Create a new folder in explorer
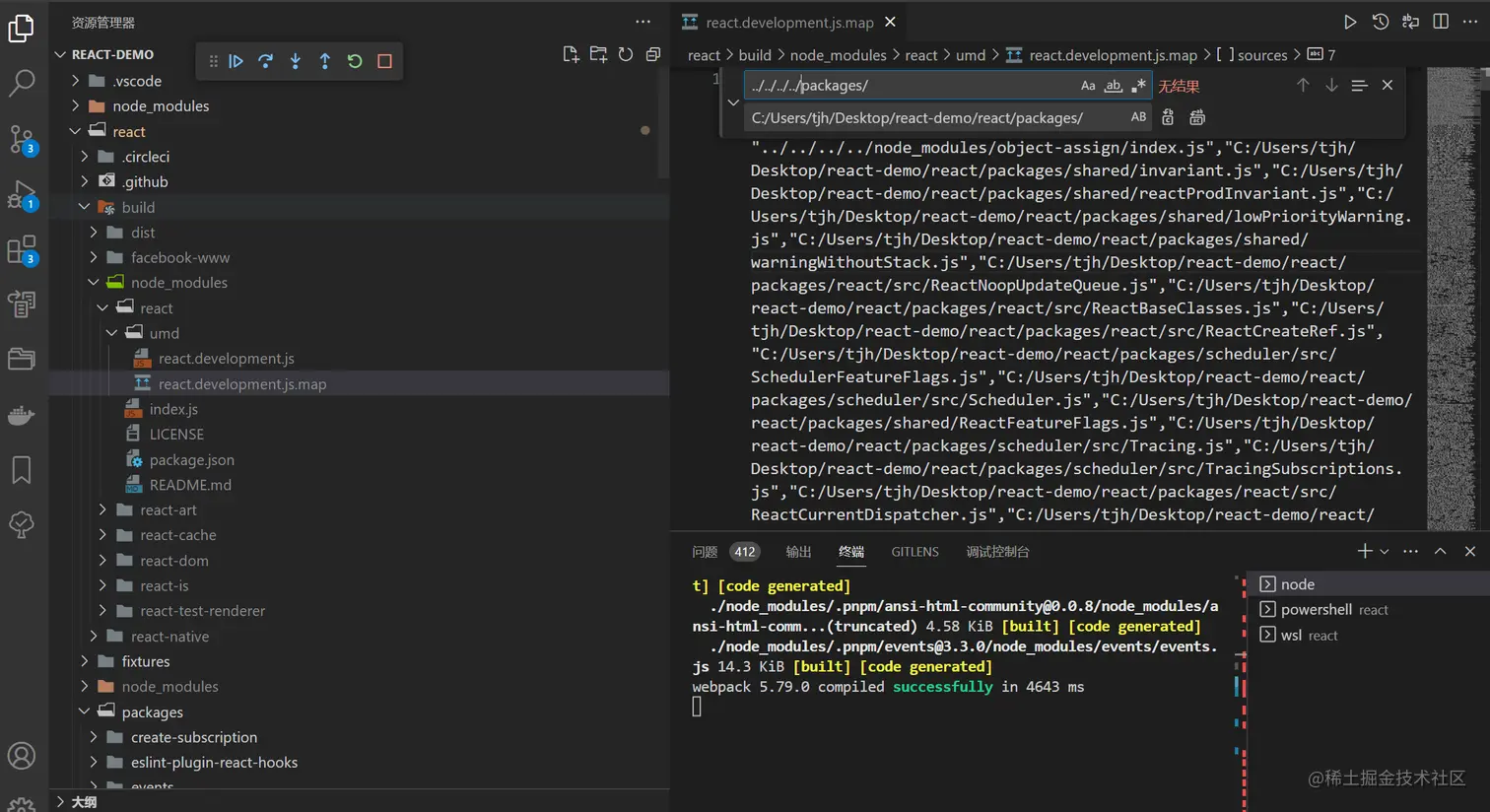Image resolution: width=1490 pixels, height=812 pixels. click(598, 54)
